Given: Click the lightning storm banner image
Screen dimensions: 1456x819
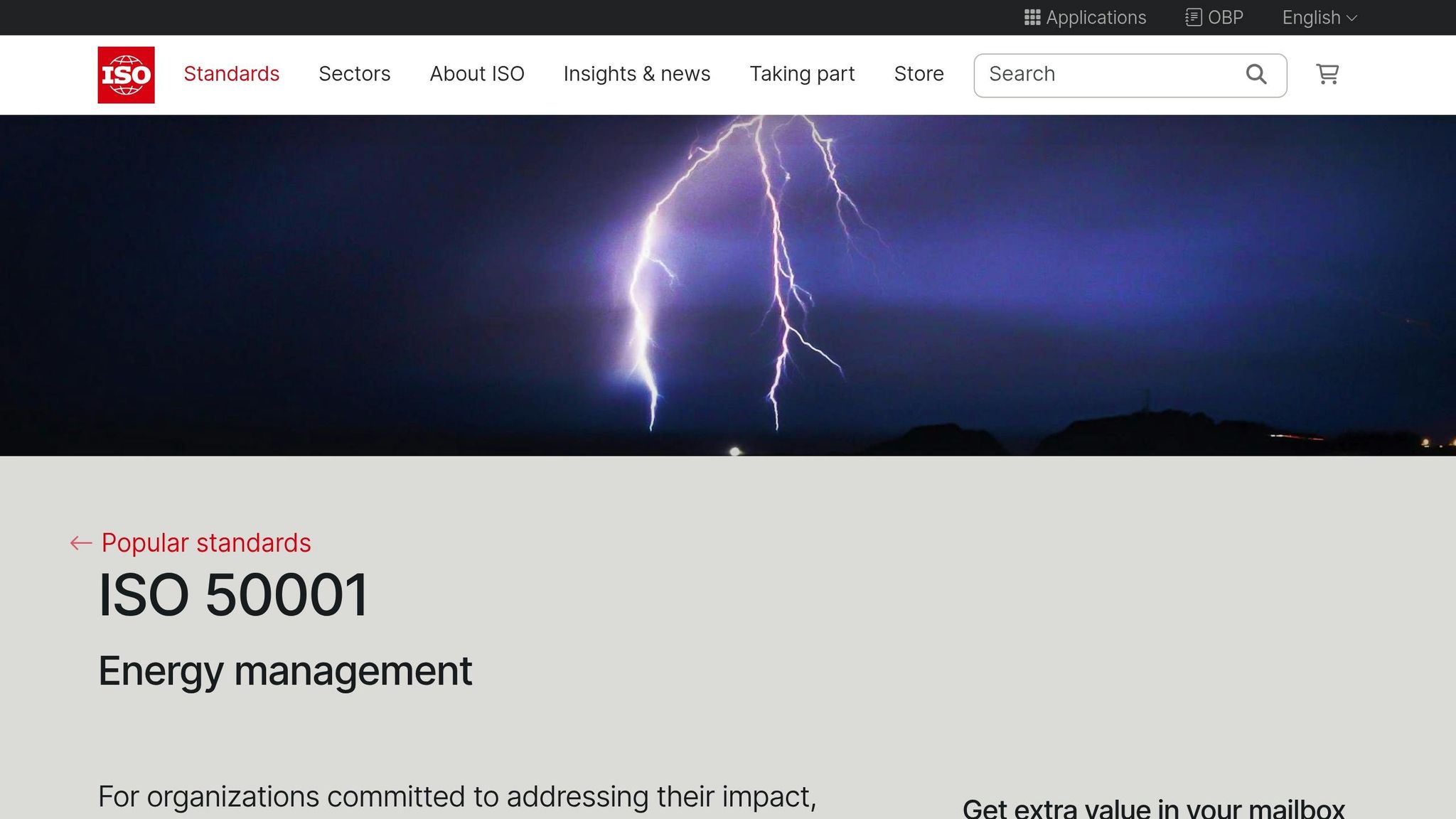Looking at the screenshot, I should 728,285.
